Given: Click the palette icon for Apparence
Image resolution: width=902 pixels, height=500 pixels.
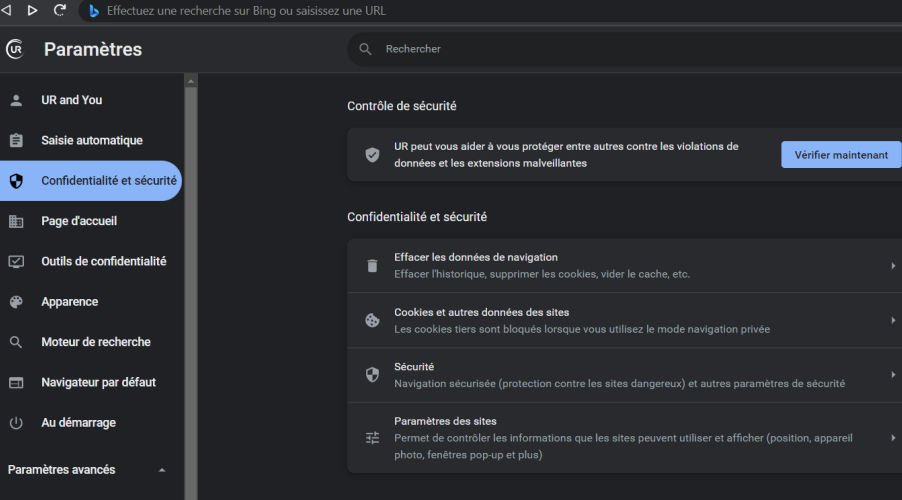Looking at the screenshot, I should (x=16, y=301).
